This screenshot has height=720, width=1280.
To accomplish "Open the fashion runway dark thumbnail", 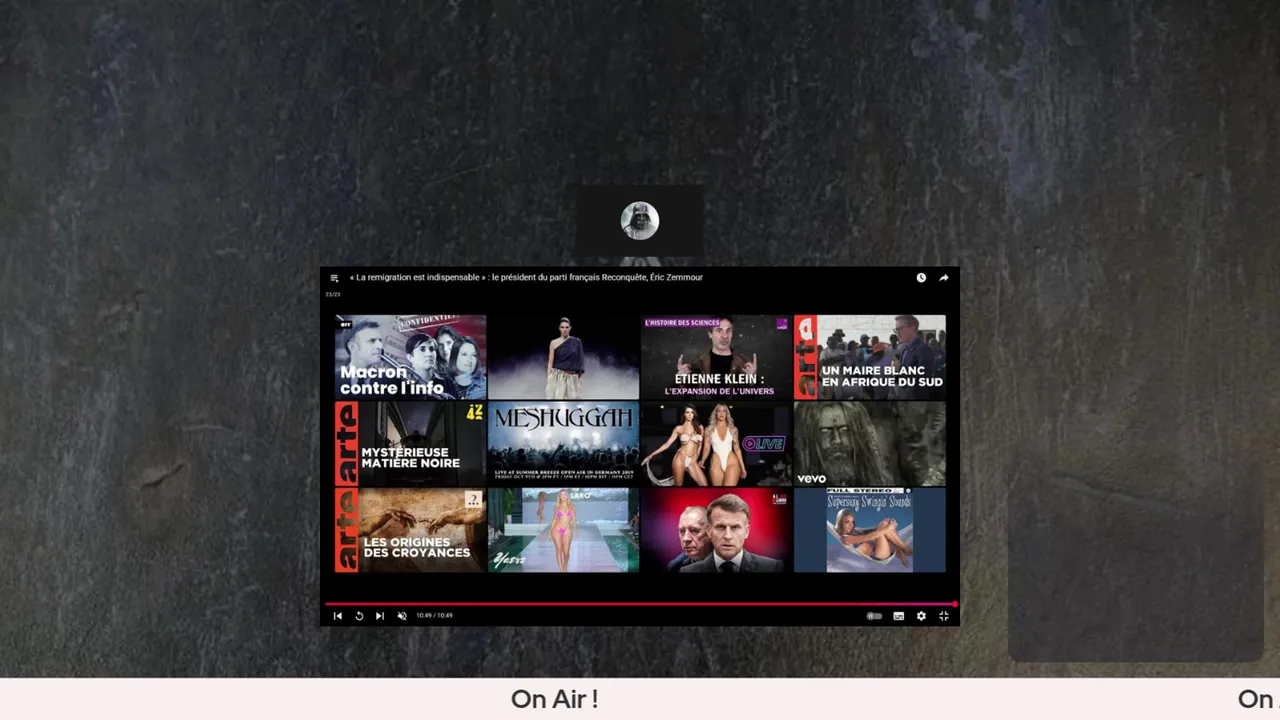I will coord(563,357).
